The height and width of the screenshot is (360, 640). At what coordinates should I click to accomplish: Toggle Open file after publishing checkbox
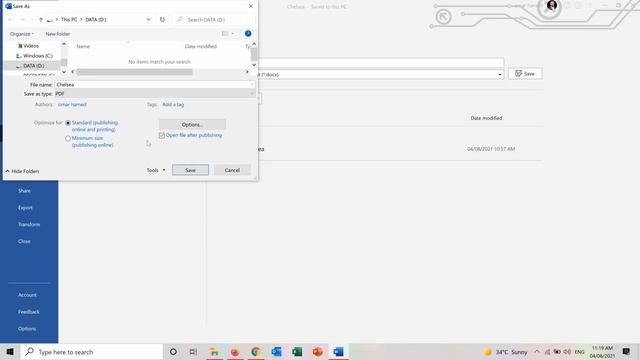162,135
